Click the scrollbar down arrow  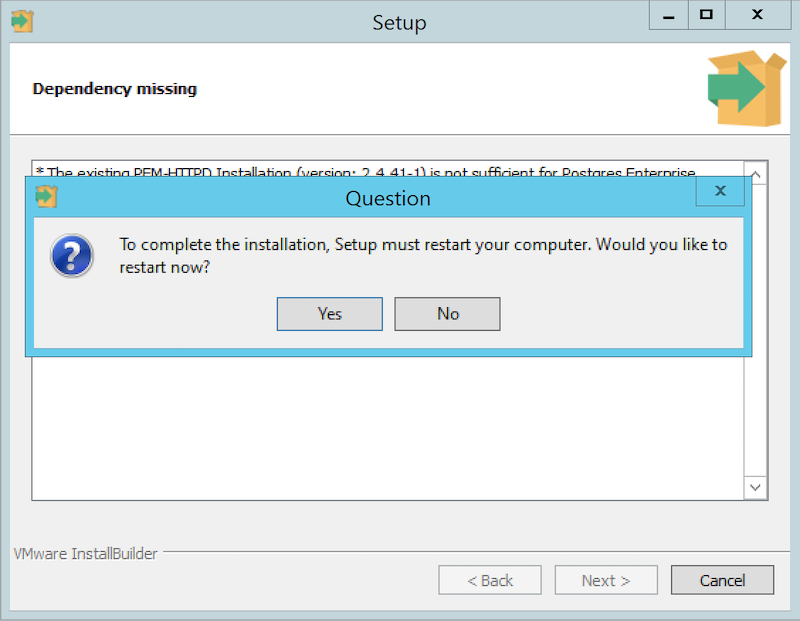[756, 487]
